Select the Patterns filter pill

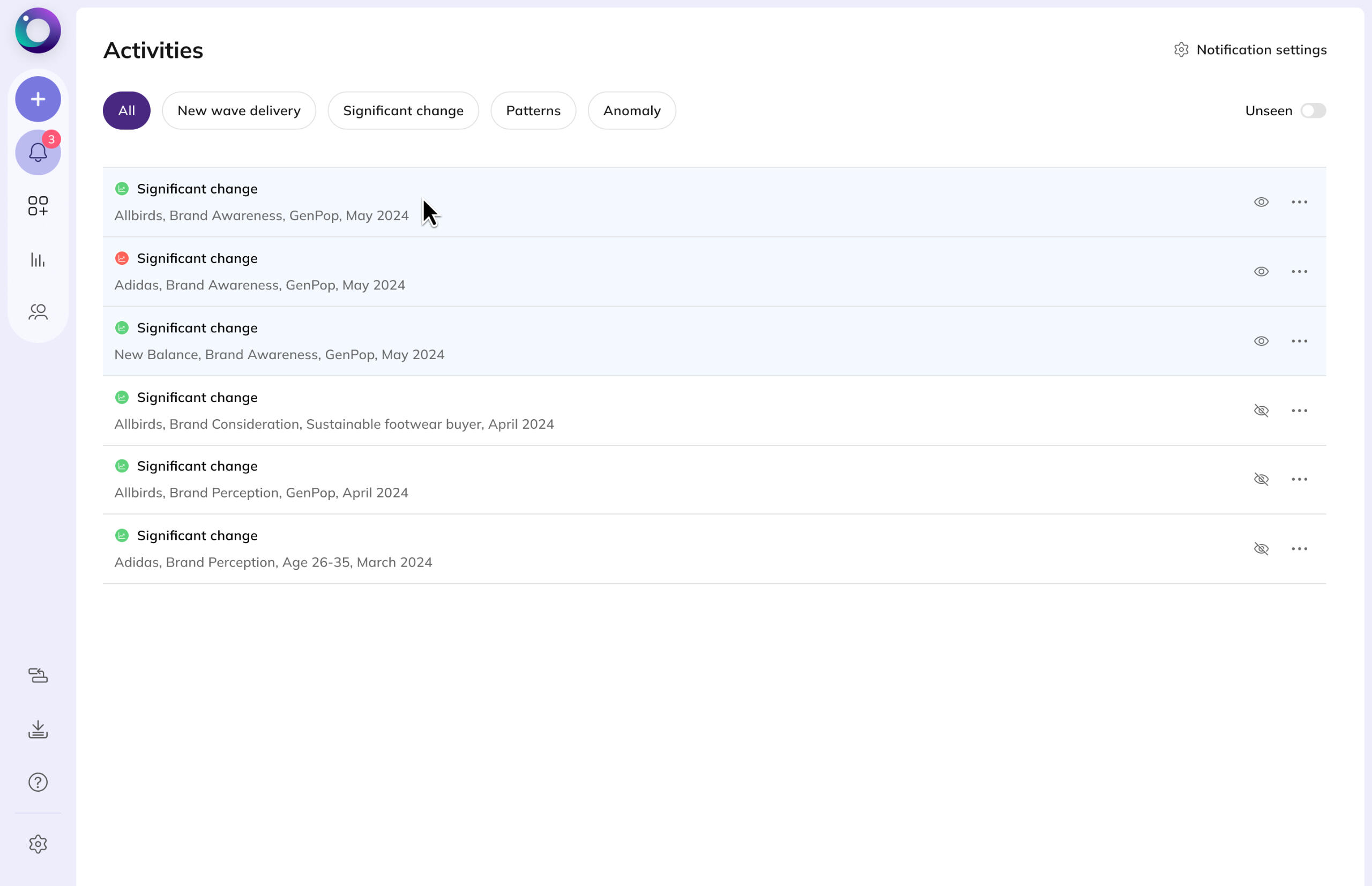pos(533,110)
